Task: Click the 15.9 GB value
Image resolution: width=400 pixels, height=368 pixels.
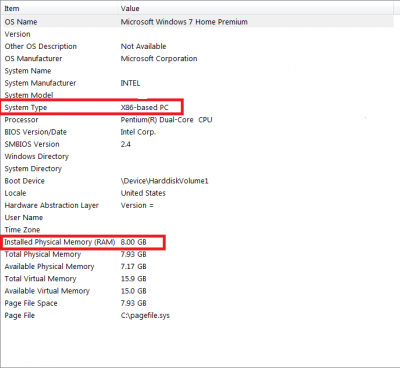Action: tap(133, 279)
